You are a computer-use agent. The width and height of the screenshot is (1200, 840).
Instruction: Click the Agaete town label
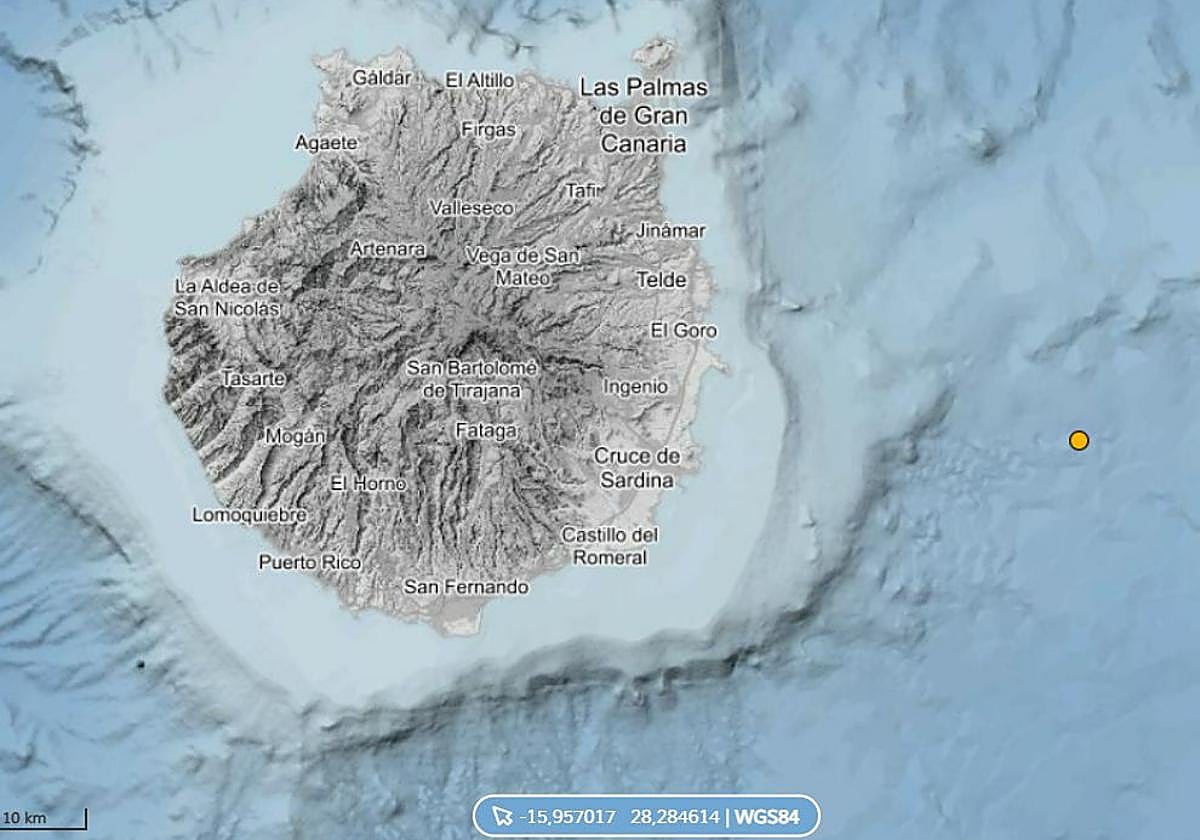coord(326,143)
